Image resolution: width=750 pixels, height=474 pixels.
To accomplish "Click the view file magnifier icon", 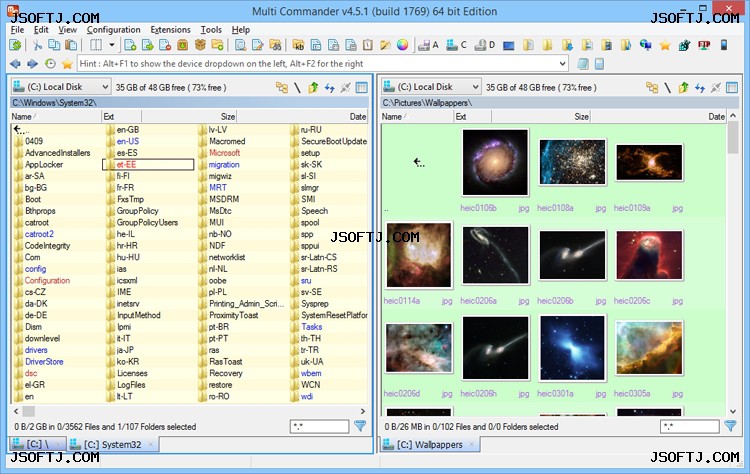I will [x=241, y=45].
